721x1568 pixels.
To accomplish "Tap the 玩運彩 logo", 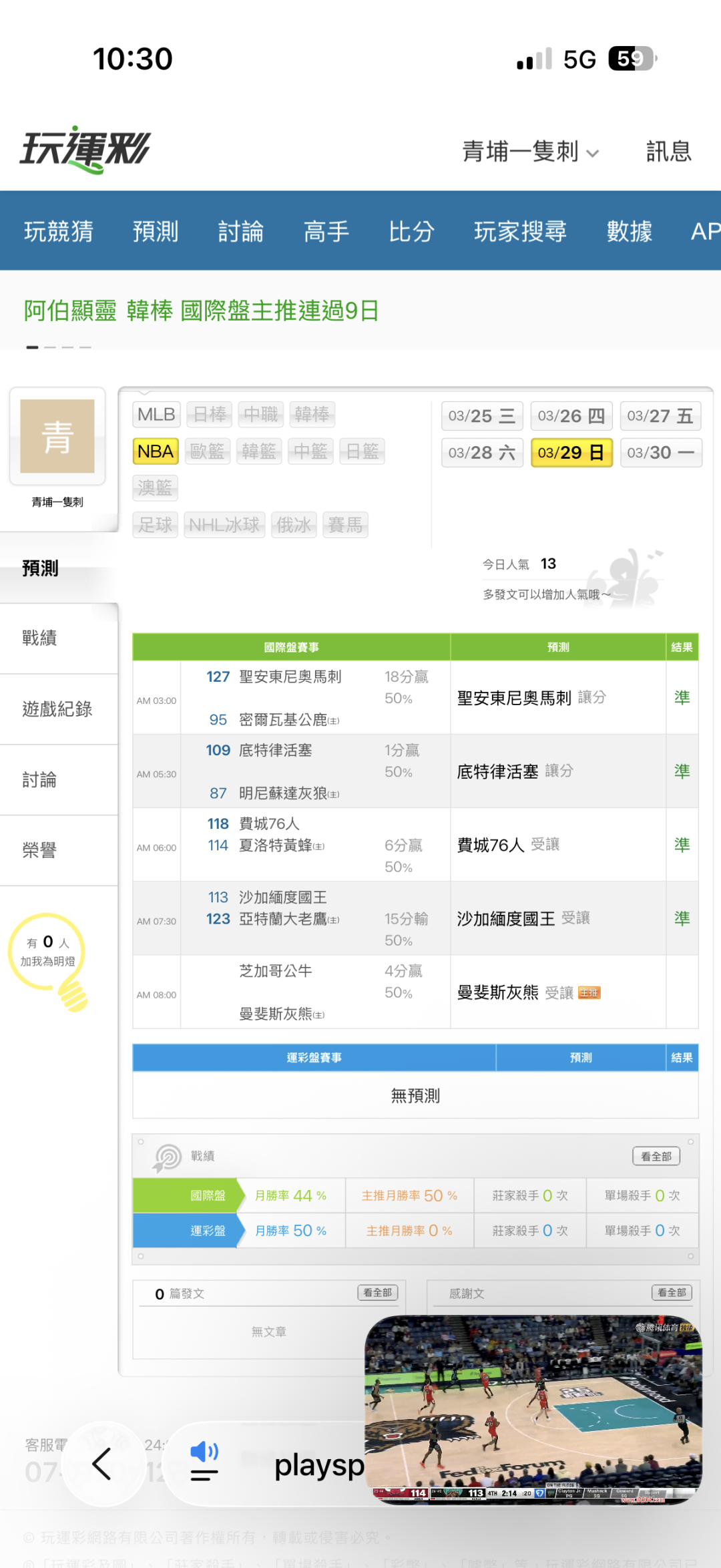I will click(x=85, y=150).
